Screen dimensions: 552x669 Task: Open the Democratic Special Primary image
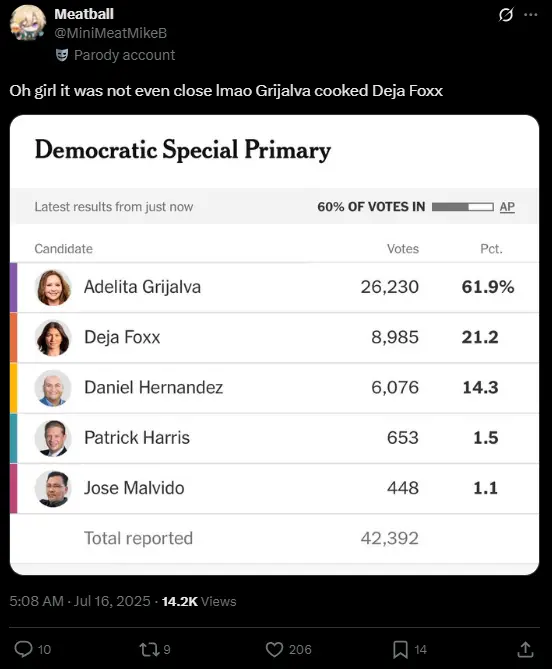tap(274, 345)
